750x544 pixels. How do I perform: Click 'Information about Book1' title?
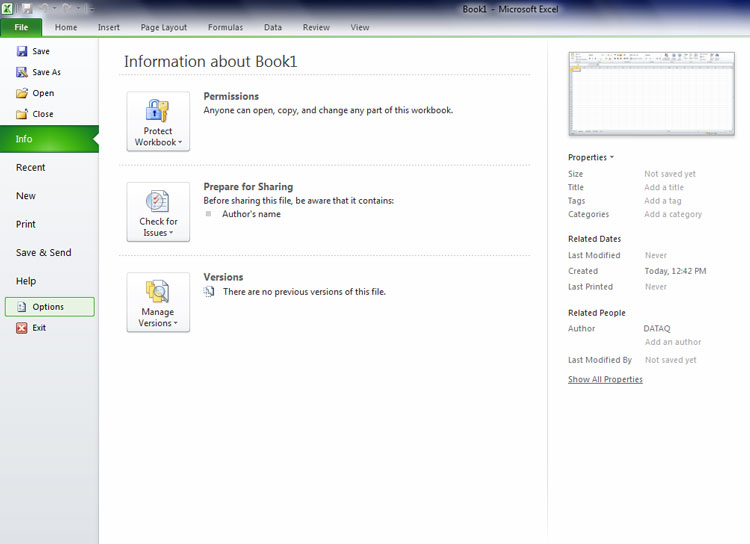(210, 61)
